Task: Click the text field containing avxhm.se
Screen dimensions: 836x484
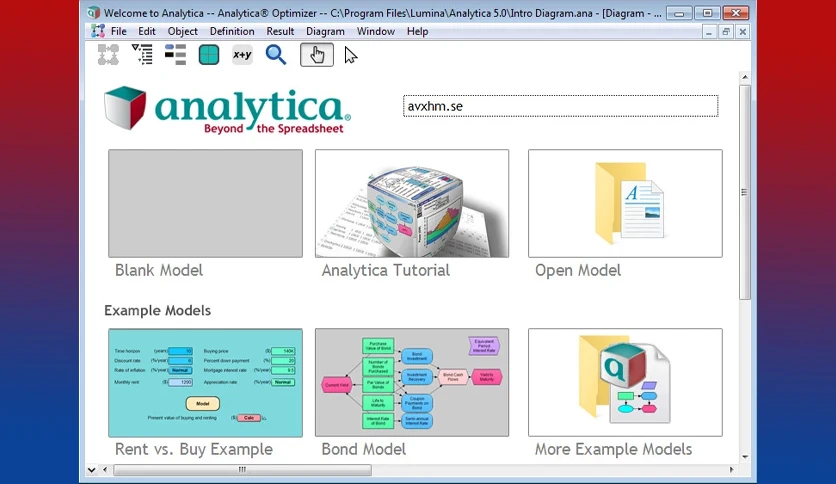Action: tap(560, 106)
